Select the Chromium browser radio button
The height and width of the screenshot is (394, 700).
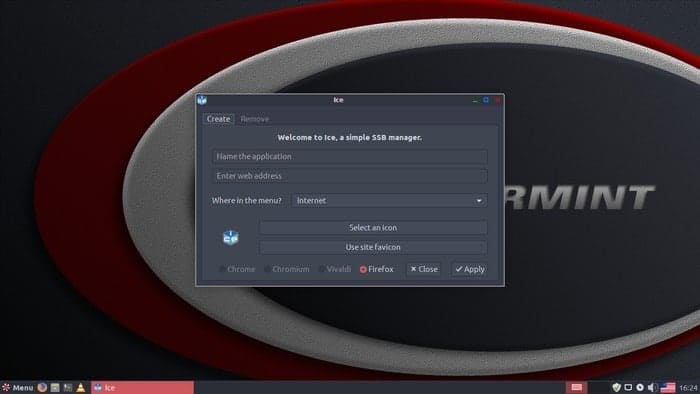(287, 269)
